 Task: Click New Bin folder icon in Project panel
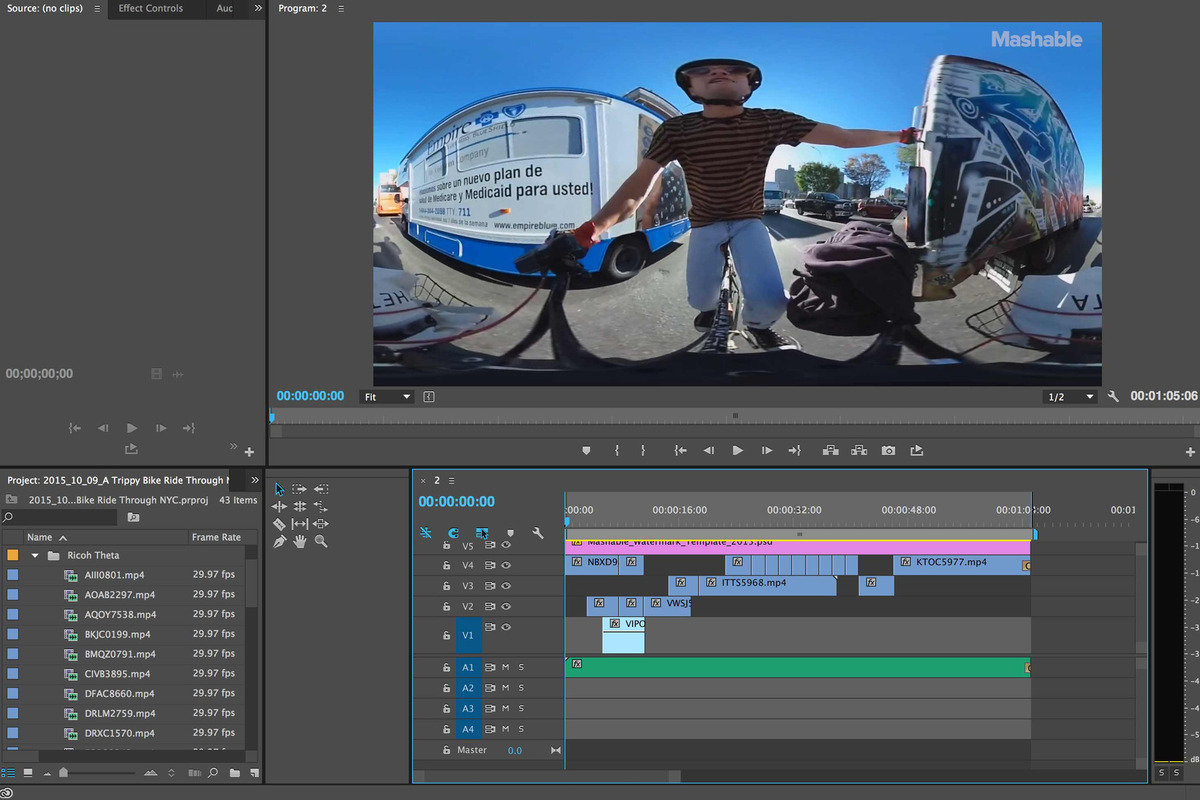click(x=234, y=773)
